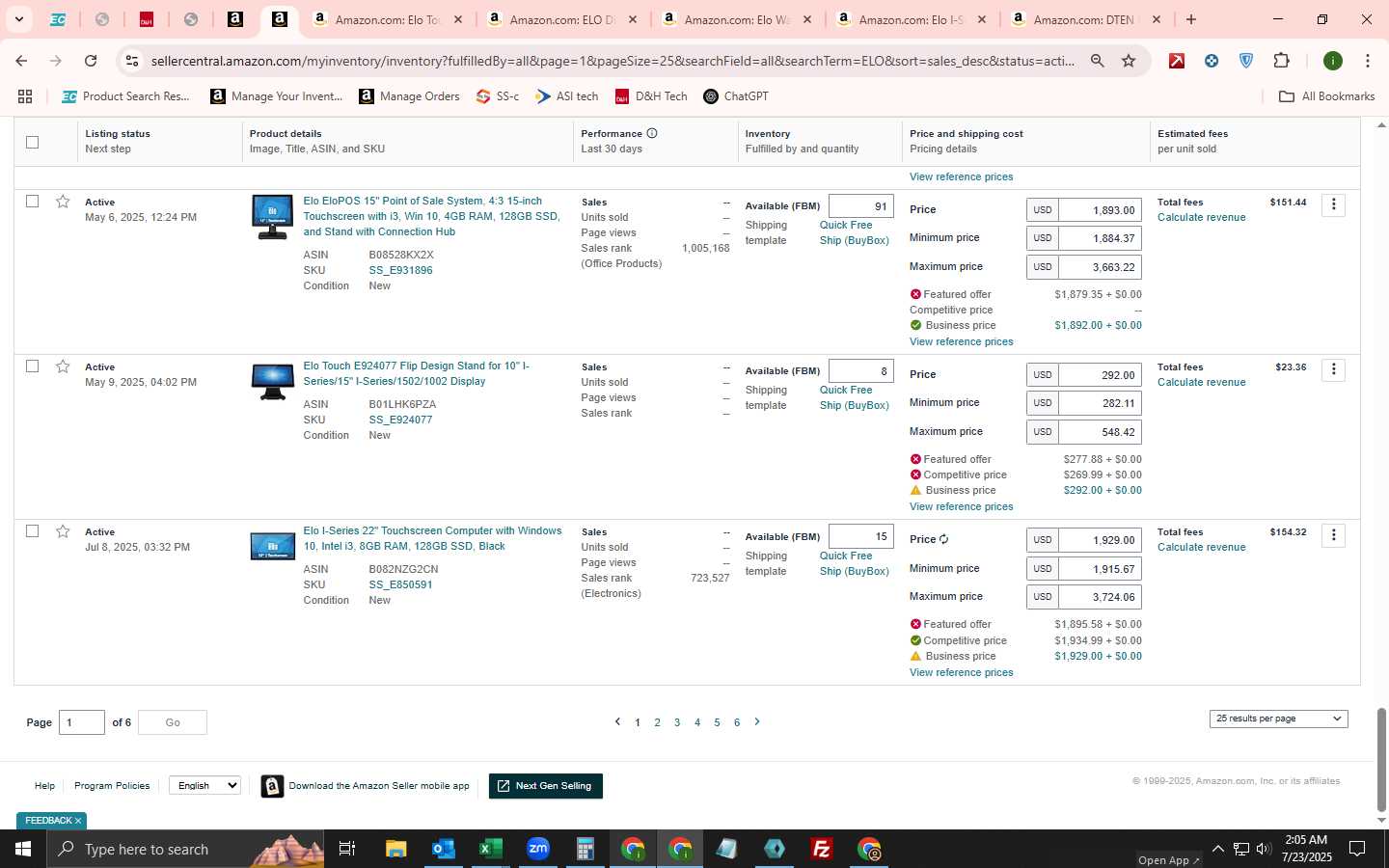This screenshot has height=868, width=1389.
Task: Open the shield extension icon
Action: tap(1246, 61)
